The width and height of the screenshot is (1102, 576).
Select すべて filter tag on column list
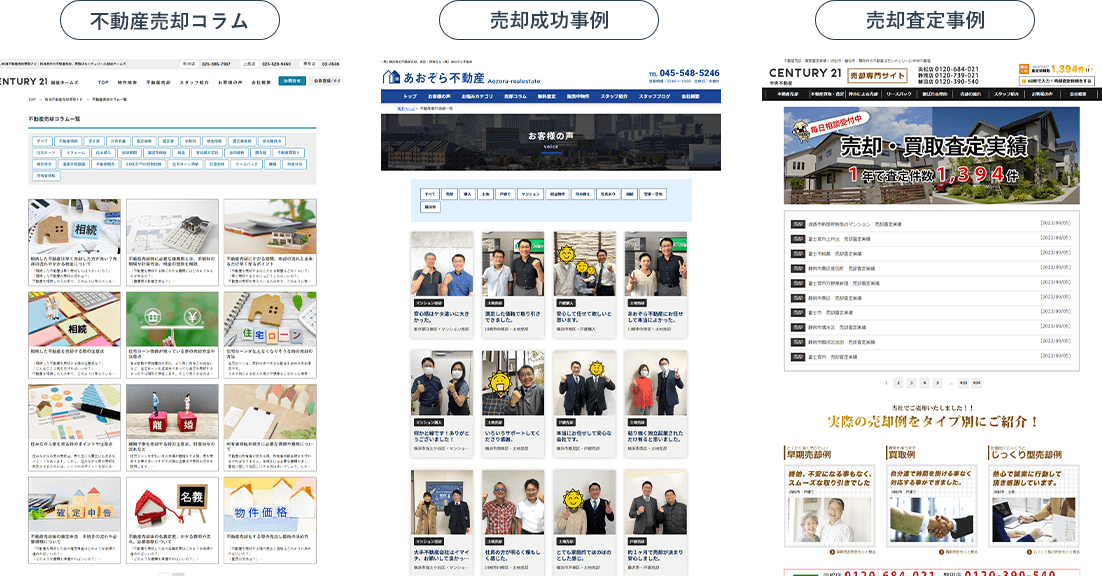[x=42, y=141]
